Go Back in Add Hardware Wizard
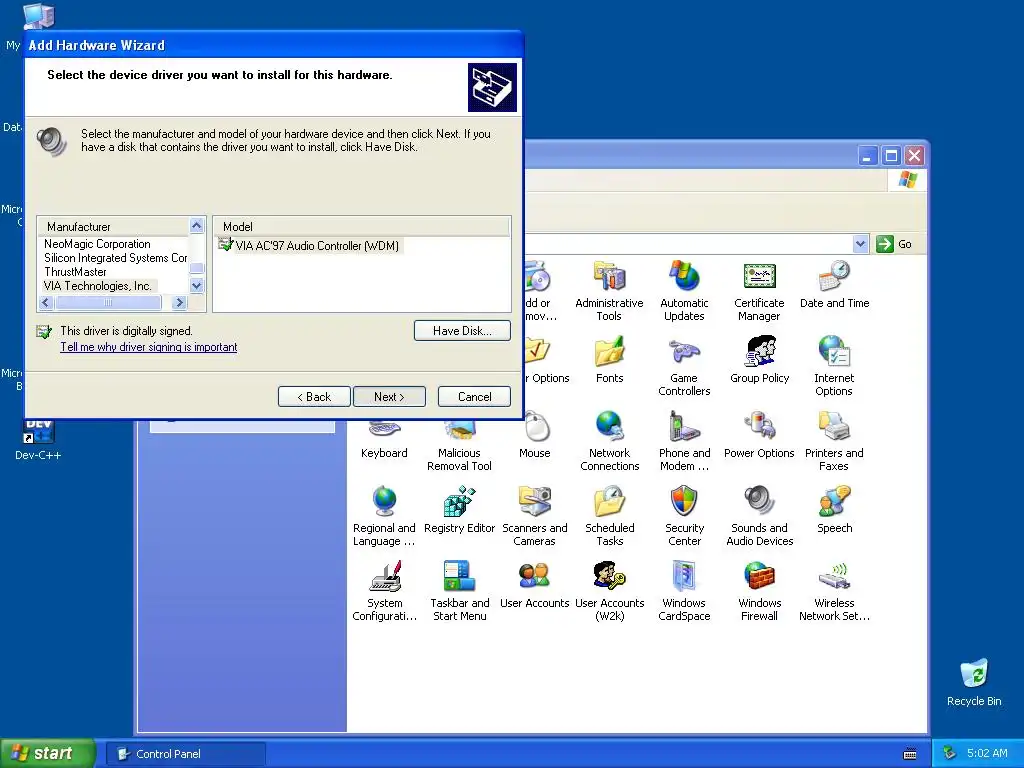1024x768 pixels. coord(314,396)
